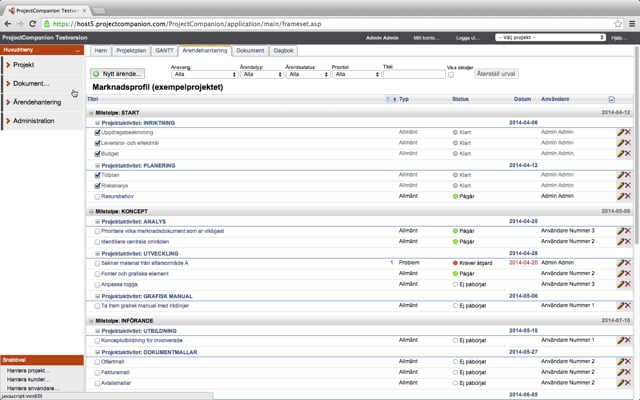
Task: Collapse the 'Milstolpe: START' group
Action: [x=91, y=113]
